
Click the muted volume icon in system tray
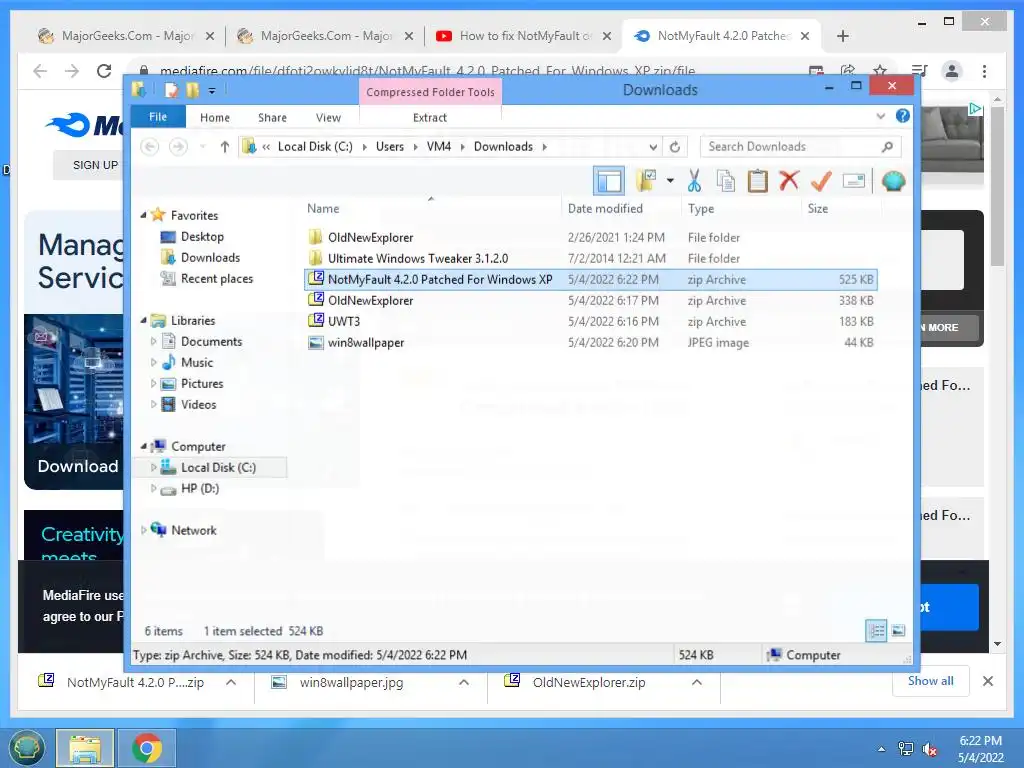(x=929, y=749)
